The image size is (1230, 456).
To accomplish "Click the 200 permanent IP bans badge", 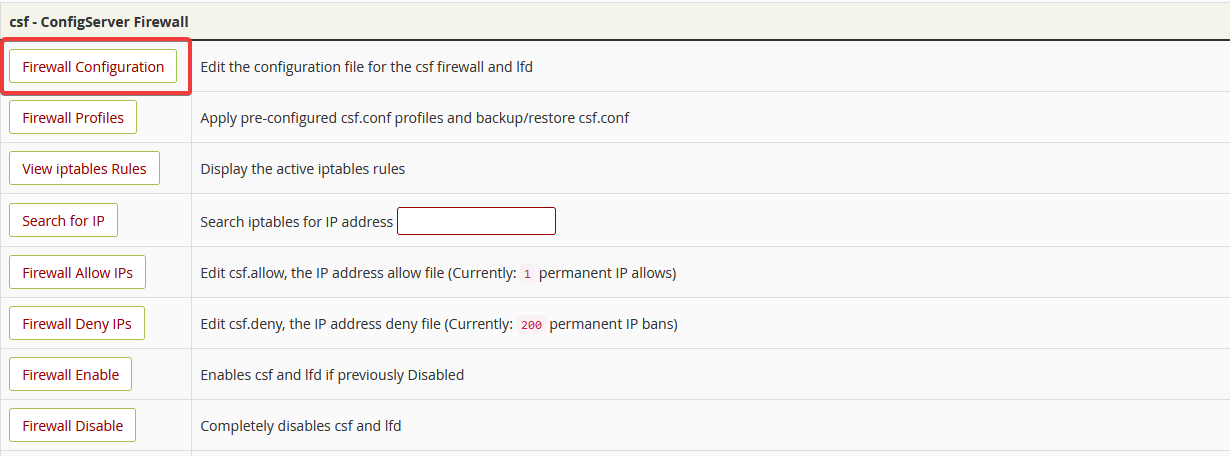I will (531, 325).
